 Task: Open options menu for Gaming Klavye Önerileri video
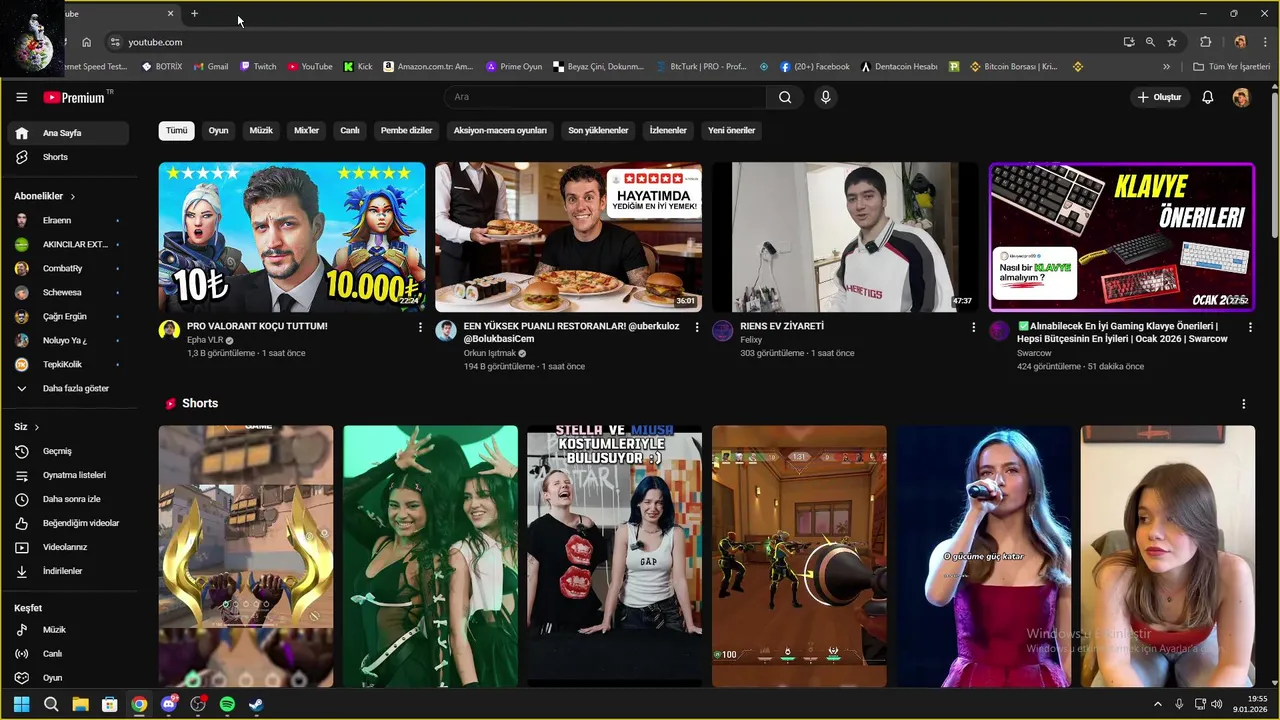pos(1250,327)
